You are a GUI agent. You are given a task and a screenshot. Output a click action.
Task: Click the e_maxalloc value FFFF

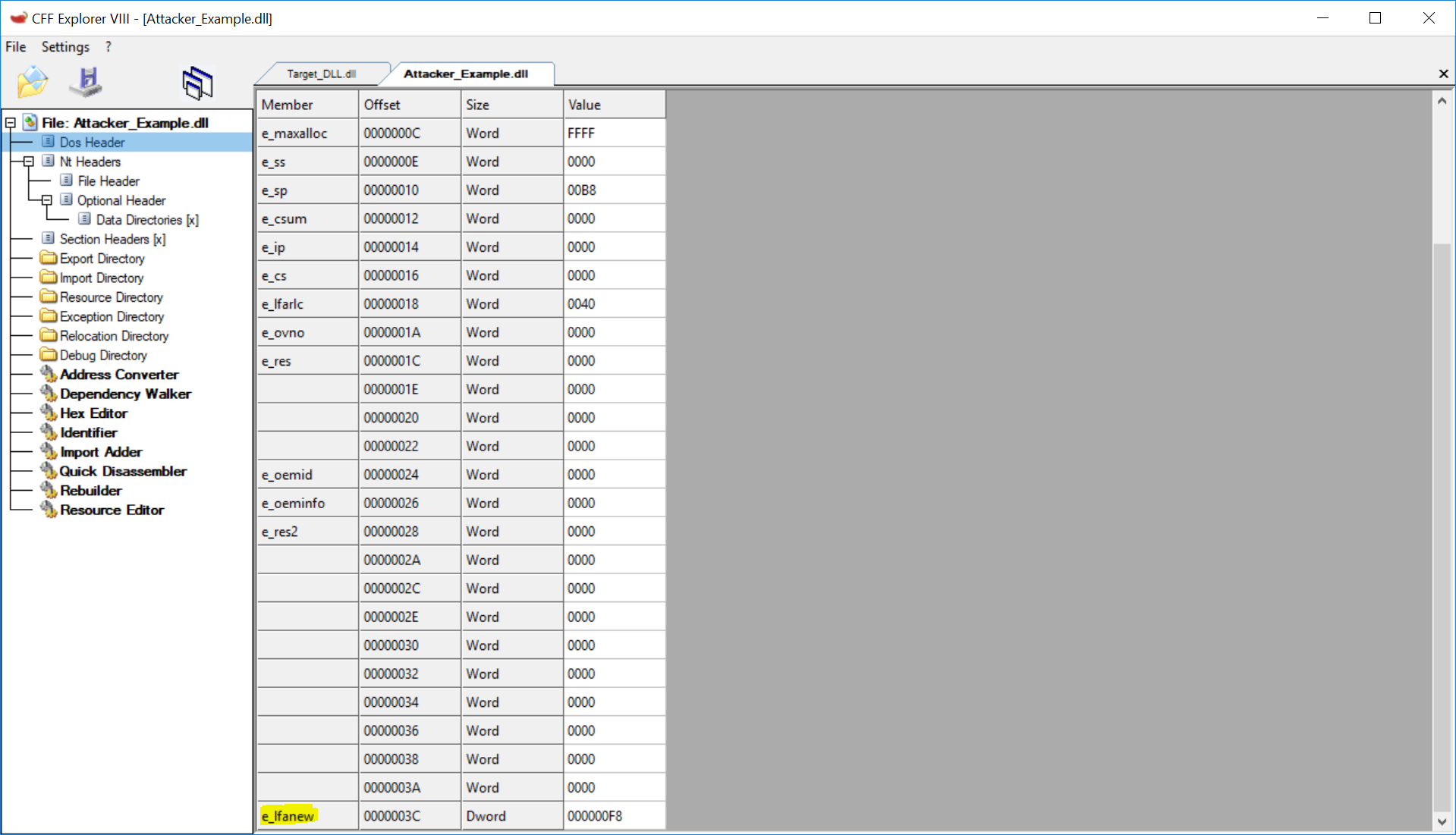point(615,133)
